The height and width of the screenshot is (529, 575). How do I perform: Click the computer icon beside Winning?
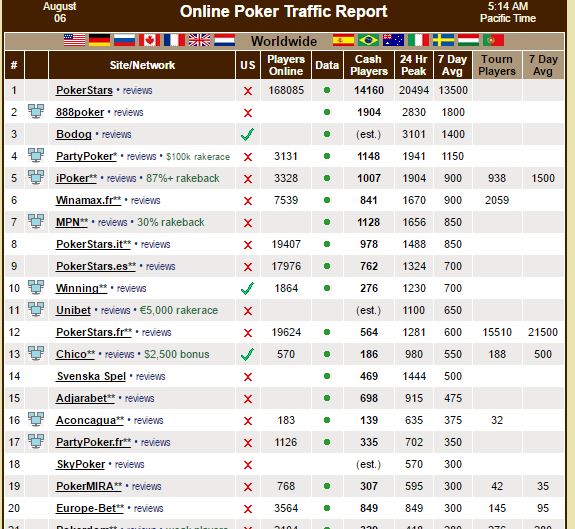tap(36, 287)
